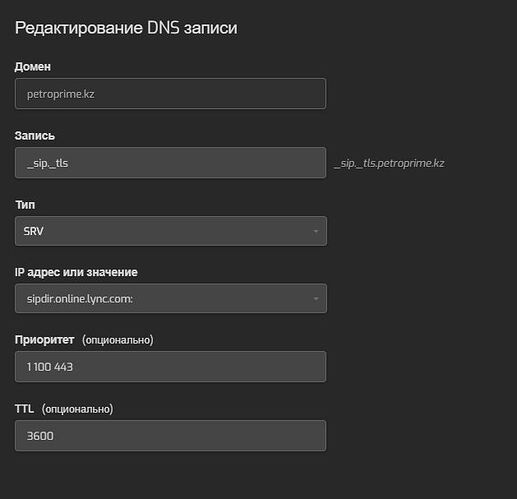Viewport: 517px width, 499px height.
Task: Focus the Домен field containing petroprime.kz
Action: point(170,94)
